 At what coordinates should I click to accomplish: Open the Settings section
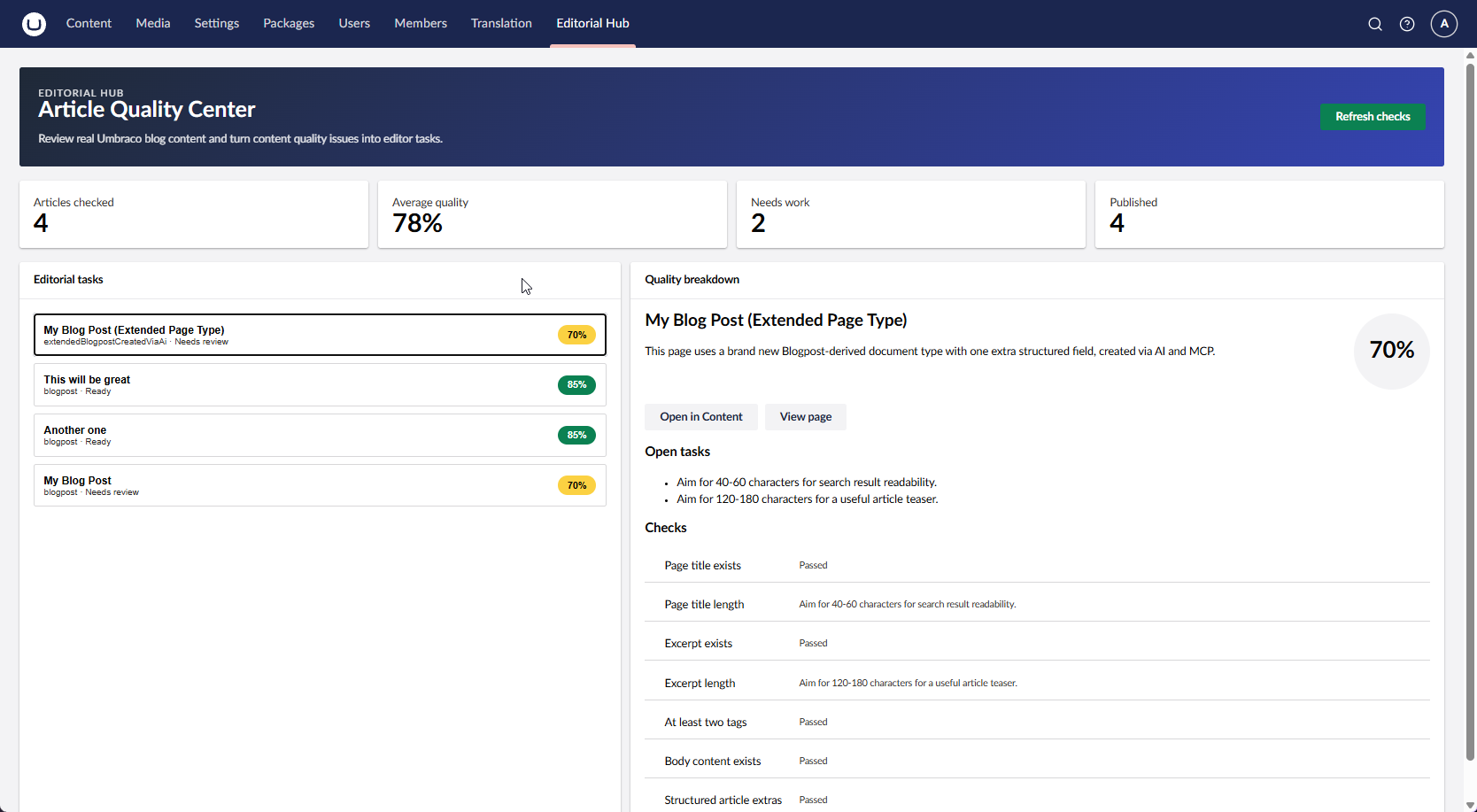(x=217, y=23)
